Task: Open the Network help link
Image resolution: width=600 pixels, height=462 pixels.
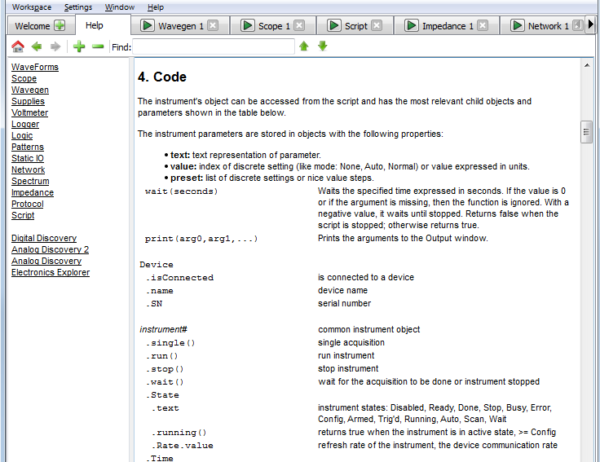Action: (x=28, y=170)
